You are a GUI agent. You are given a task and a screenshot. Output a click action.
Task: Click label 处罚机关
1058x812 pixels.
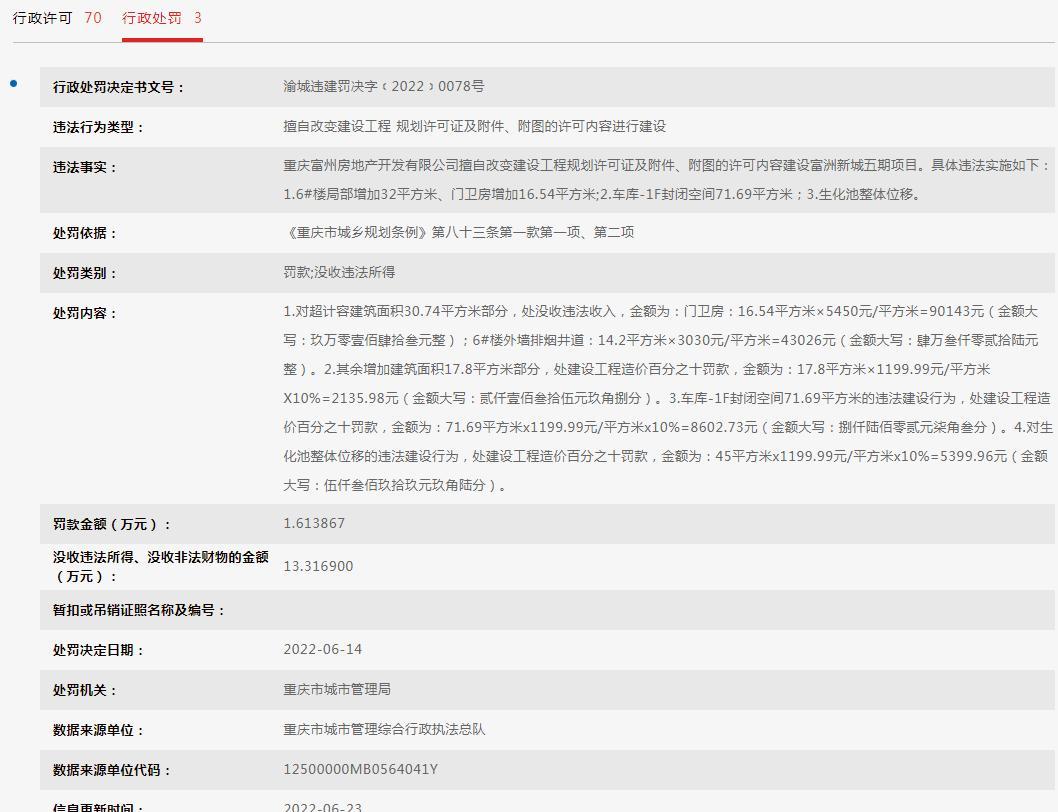click(x=84, y=690)
